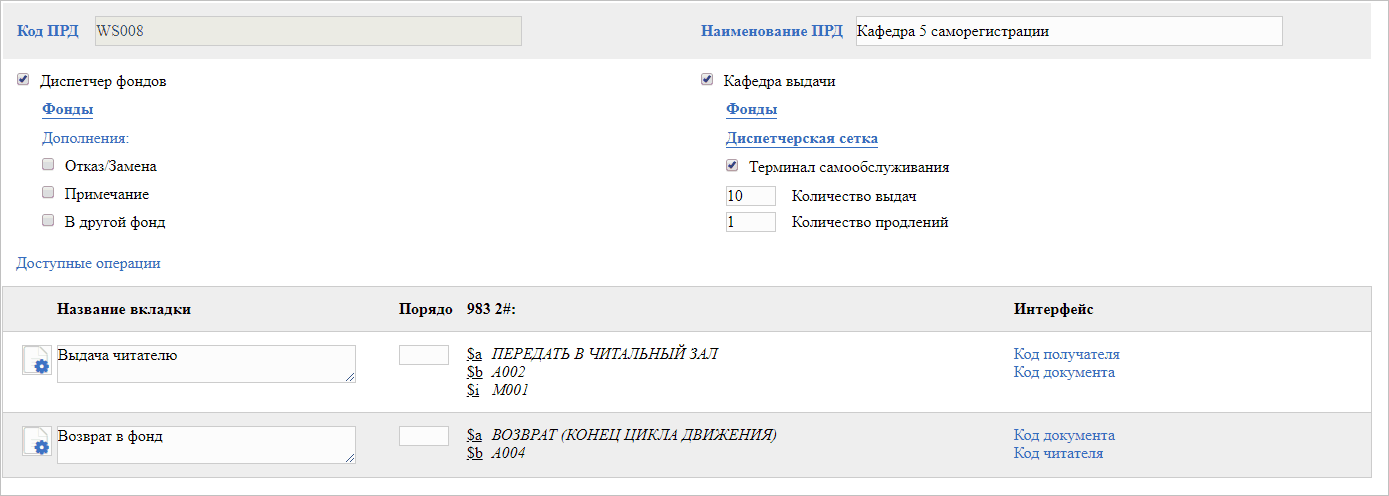Tick the В другой фонд checkbox
This screenshot has width=1389, height=496.
click(48, 221)
